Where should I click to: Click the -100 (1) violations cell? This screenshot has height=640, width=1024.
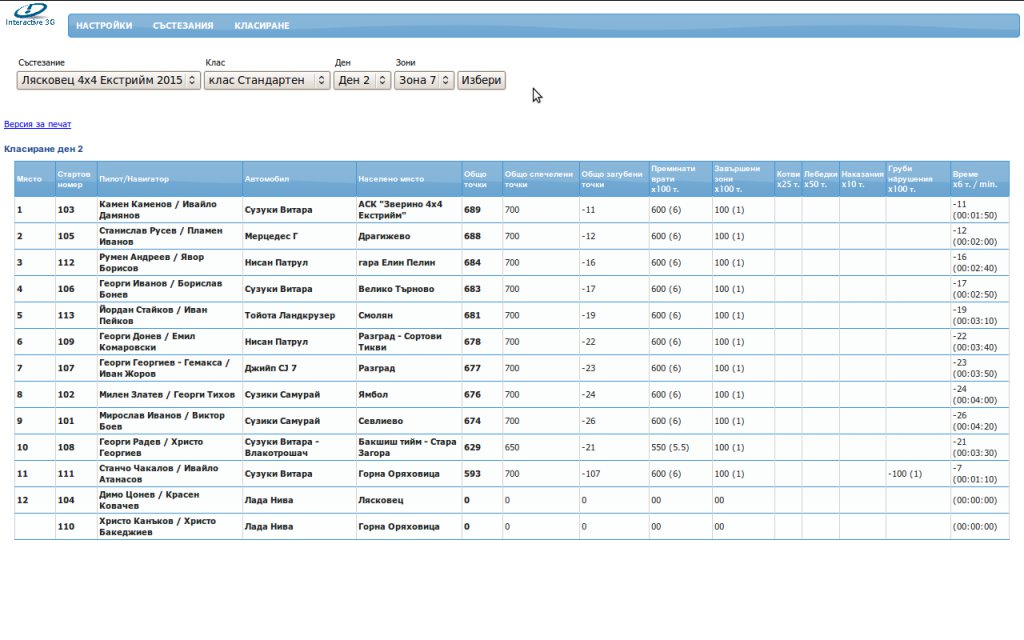pyautogui.click(x=918, y=473)
